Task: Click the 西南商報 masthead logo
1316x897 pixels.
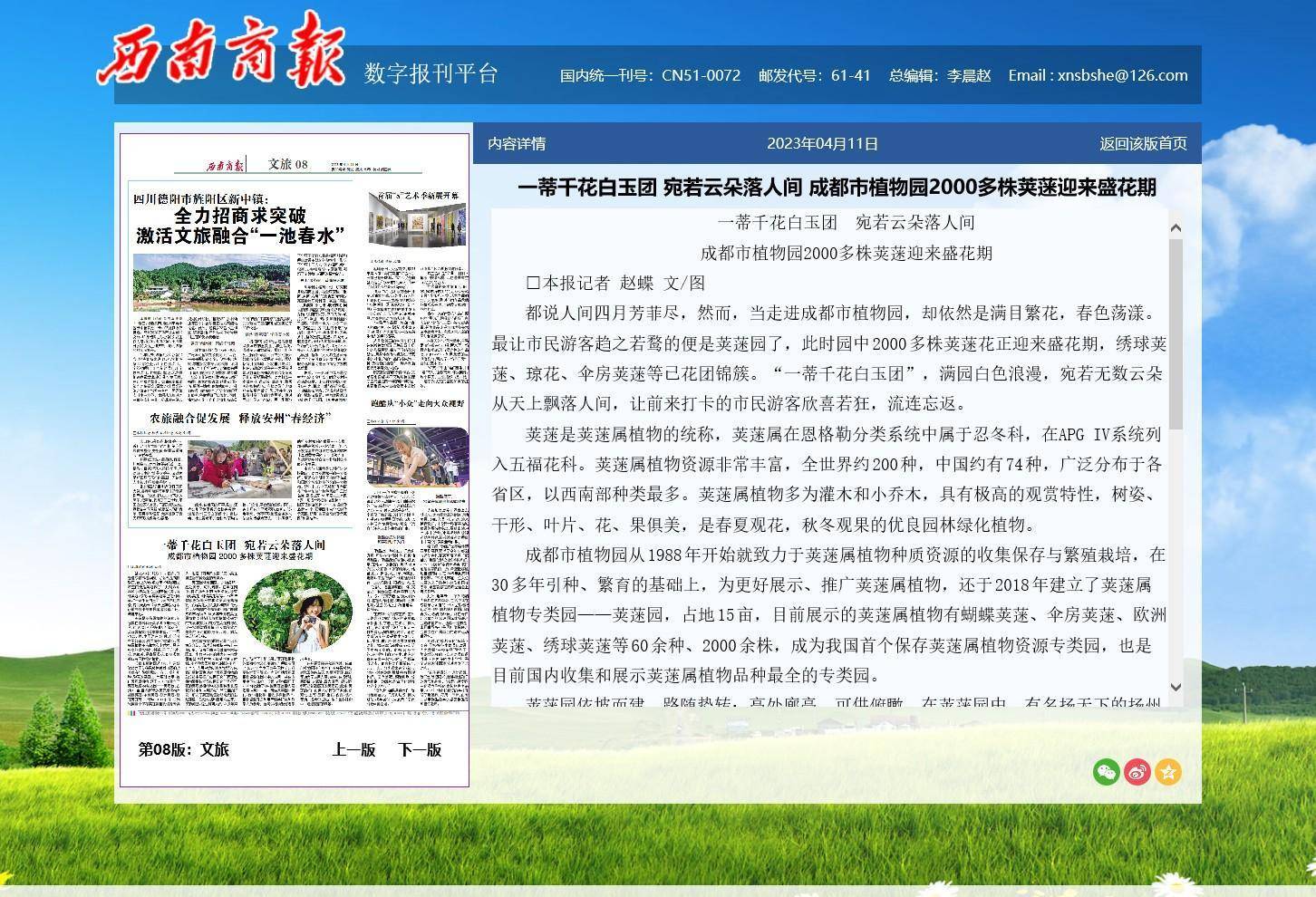Action: pos(221,51)
